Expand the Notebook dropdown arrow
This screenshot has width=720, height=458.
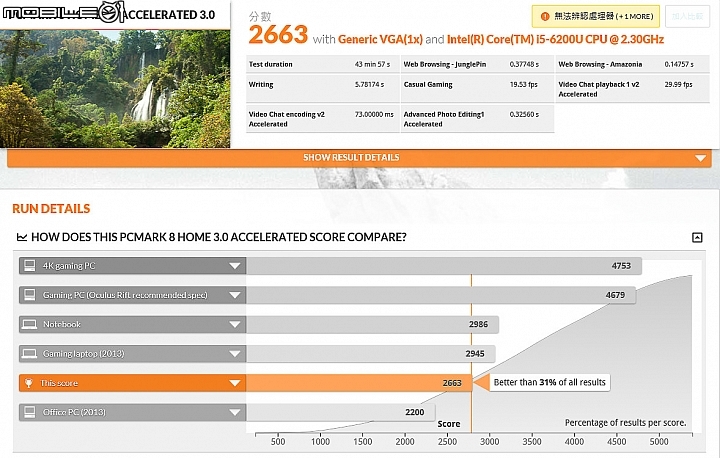[235, 324]
